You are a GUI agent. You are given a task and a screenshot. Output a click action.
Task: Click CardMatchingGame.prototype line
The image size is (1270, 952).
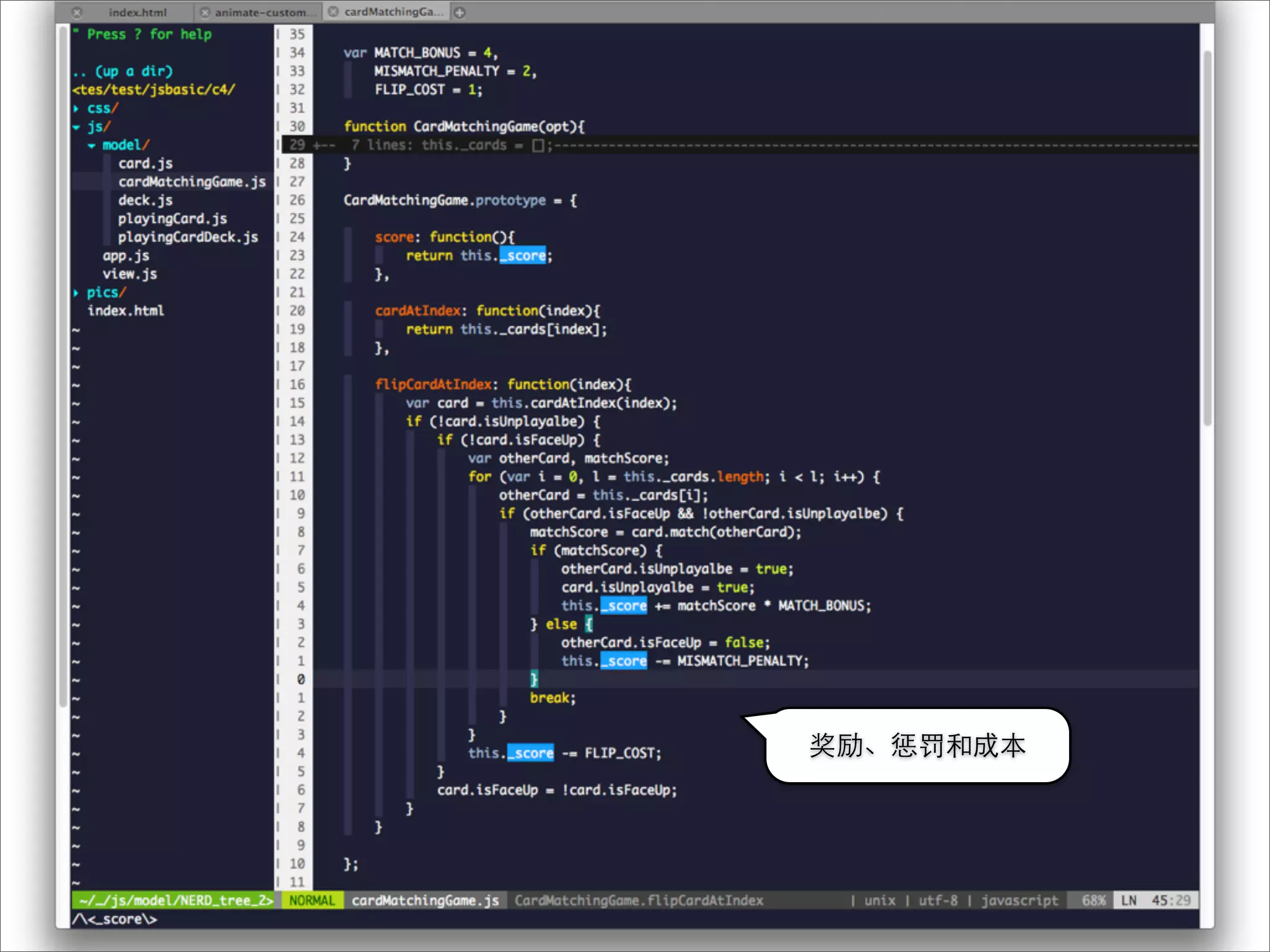point(460,200)
